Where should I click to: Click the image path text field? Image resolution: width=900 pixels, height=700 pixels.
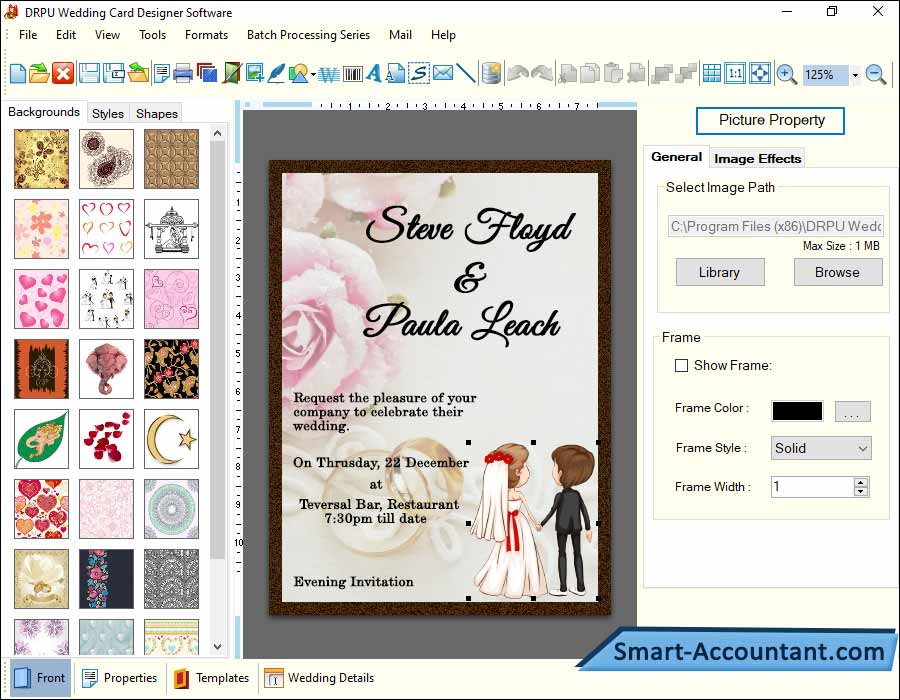[775, 226]
